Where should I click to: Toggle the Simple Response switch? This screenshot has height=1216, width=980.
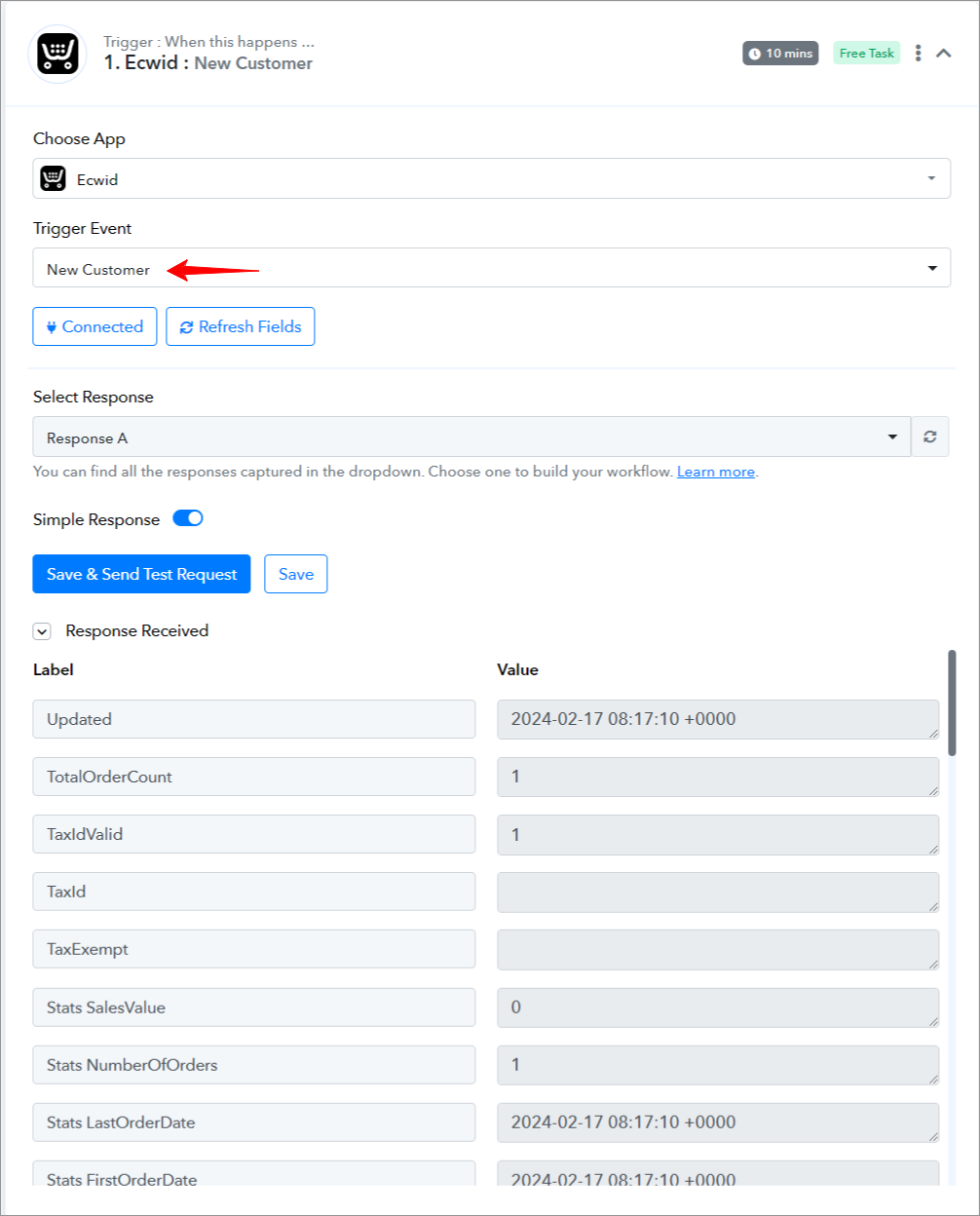pos(188,518)
